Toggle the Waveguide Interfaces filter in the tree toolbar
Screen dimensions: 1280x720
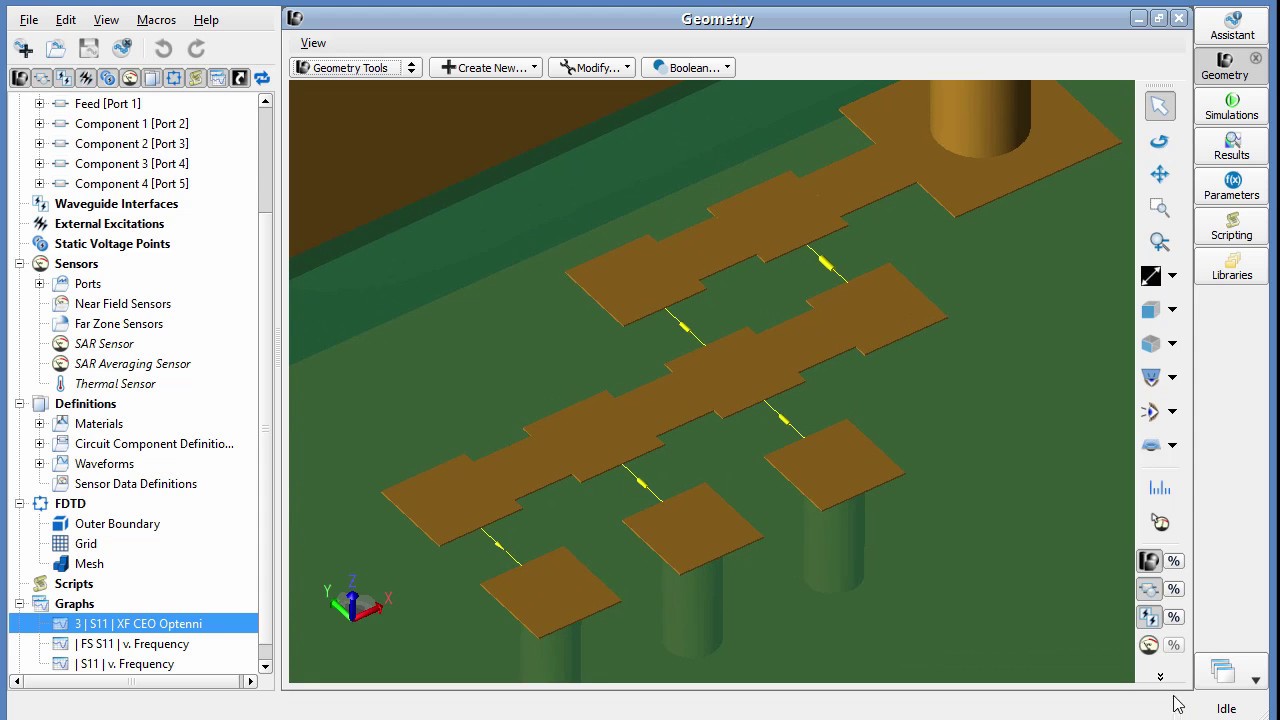tap(64, 78)
